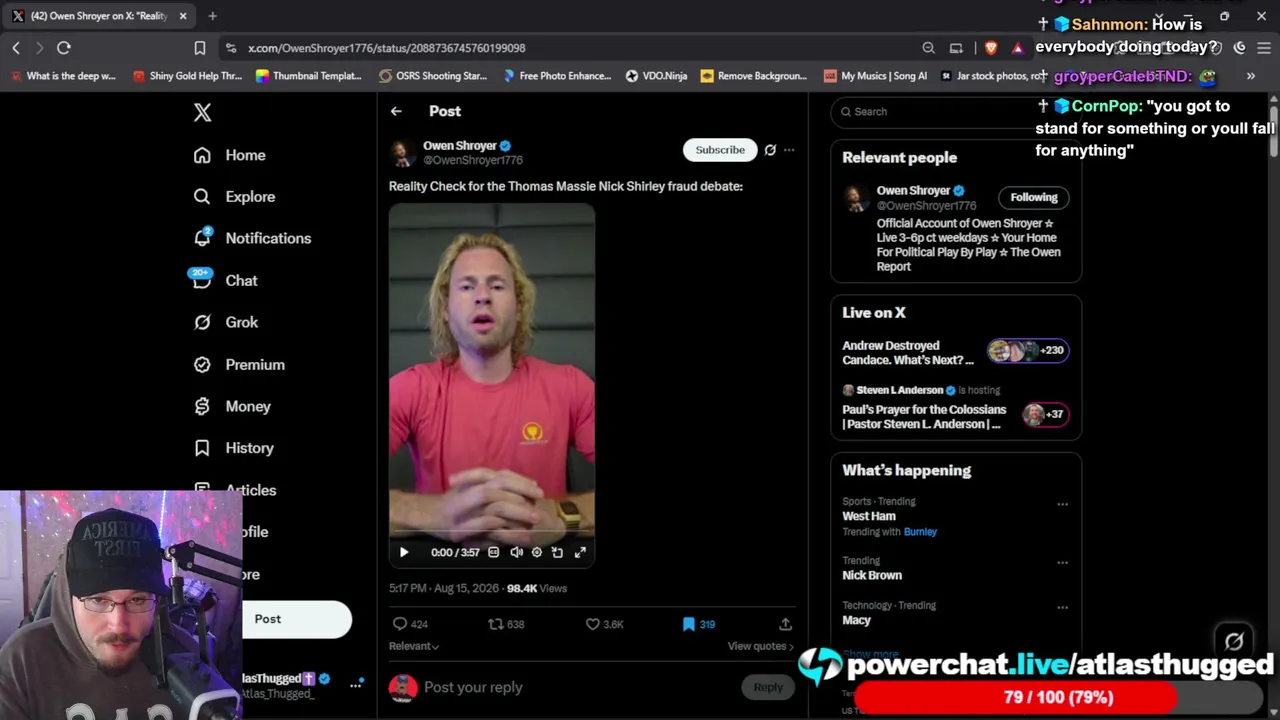The width and height of the screenshot is (1280, 720).
Task: Toggle the bookmark showing 319
Action: 698,624
